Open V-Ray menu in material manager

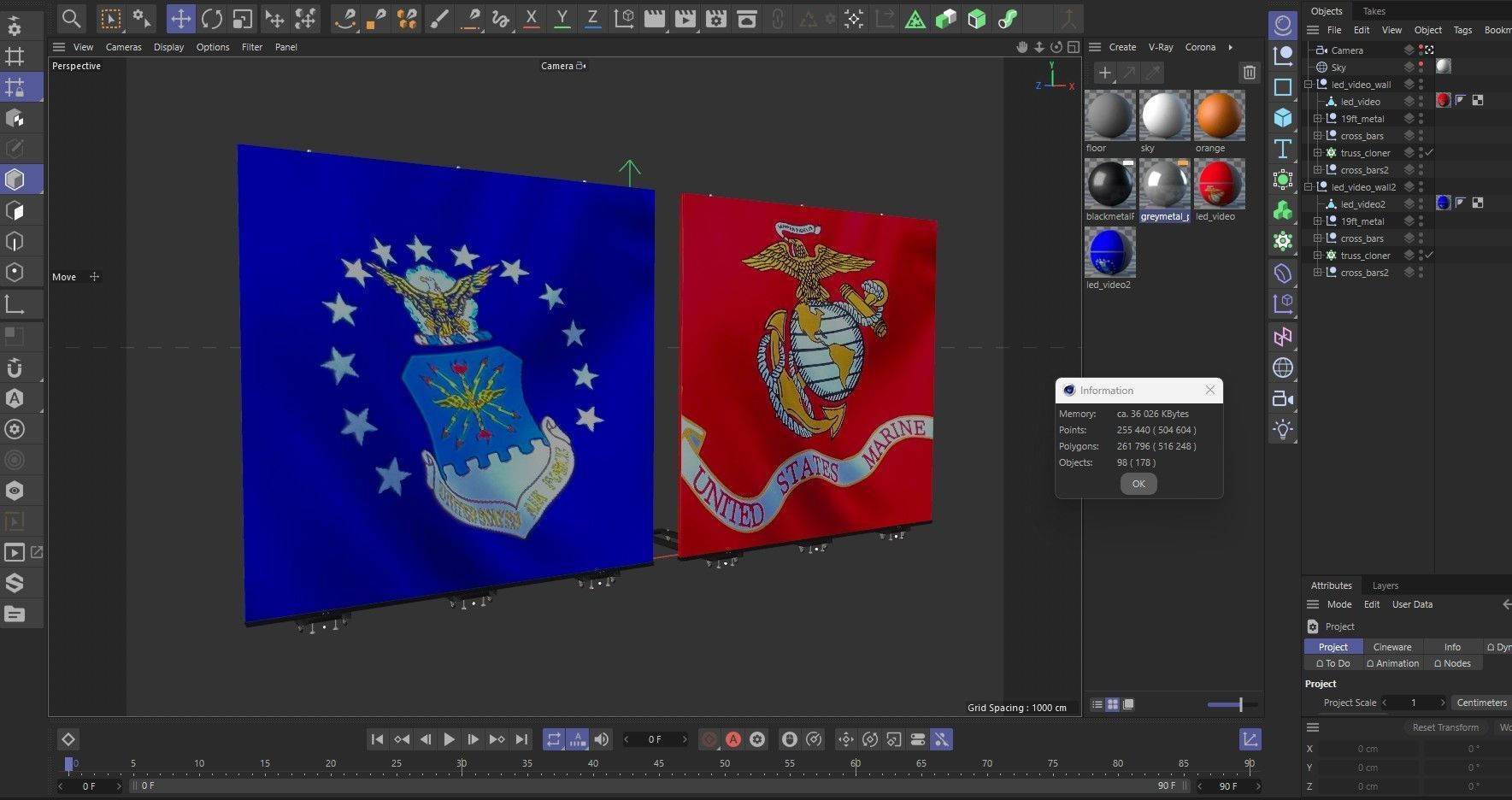1161,47
